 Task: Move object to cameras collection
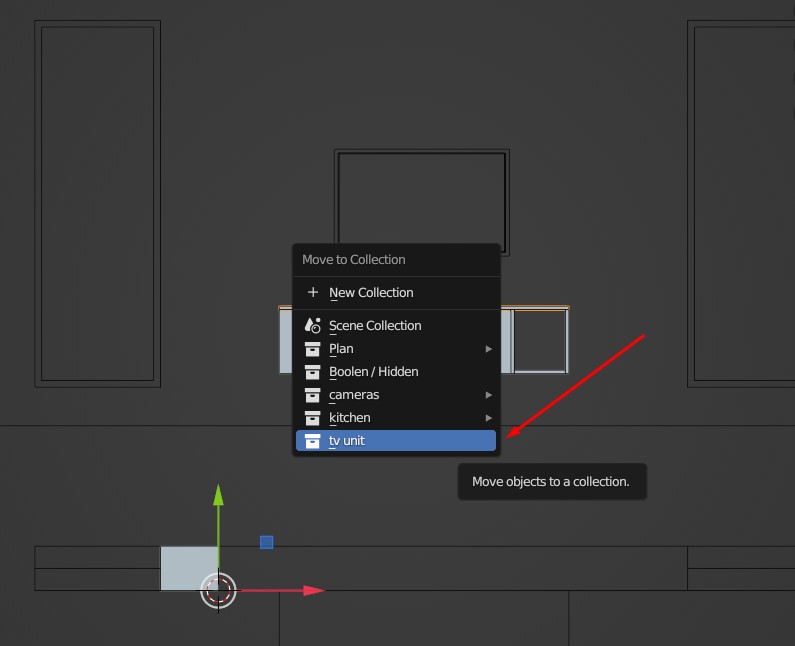click(x=396, y=394)
